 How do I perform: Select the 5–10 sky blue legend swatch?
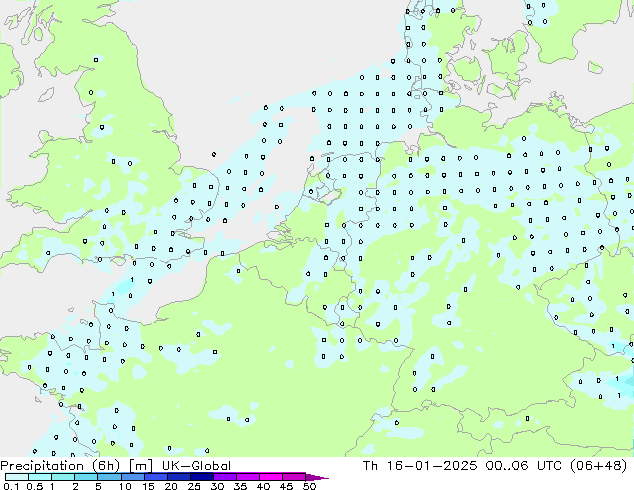pyautogui.click(x=109, y=477)
